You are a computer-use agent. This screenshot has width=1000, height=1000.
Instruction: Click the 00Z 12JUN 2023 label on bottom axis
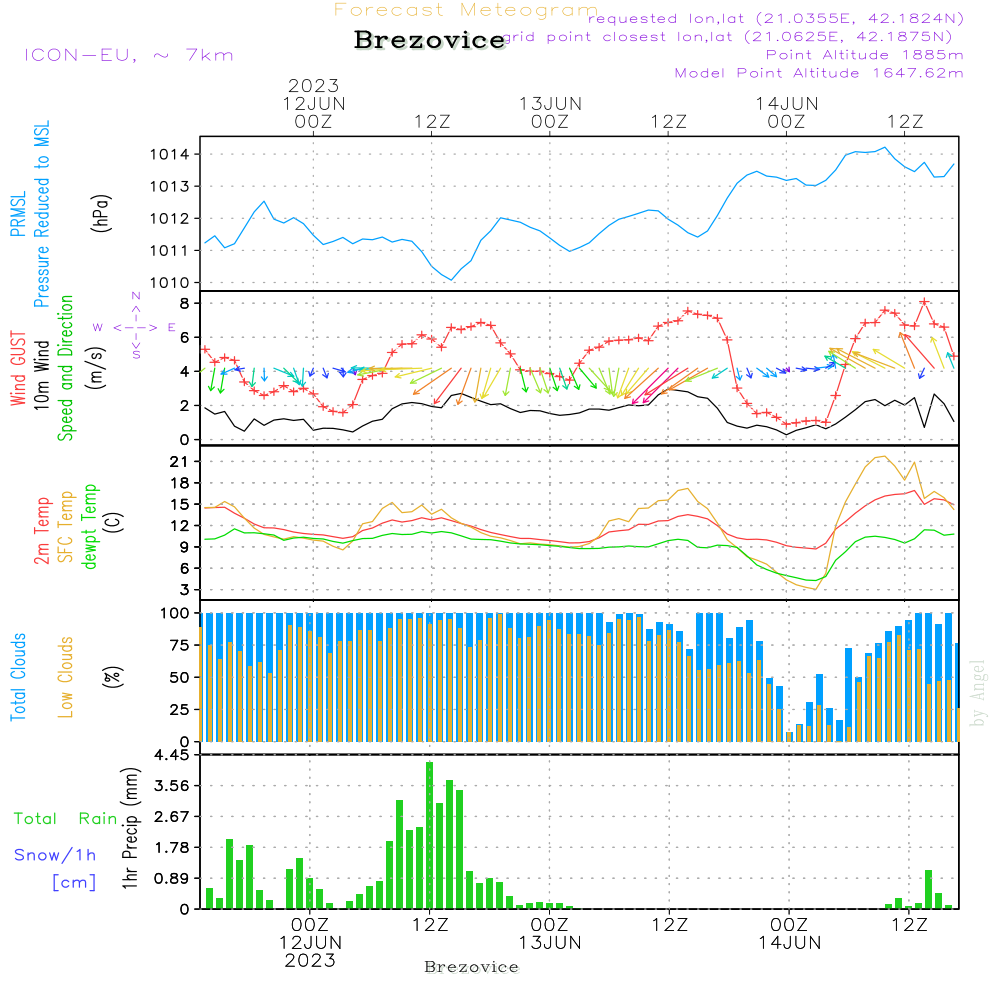(x=310, y=943)
